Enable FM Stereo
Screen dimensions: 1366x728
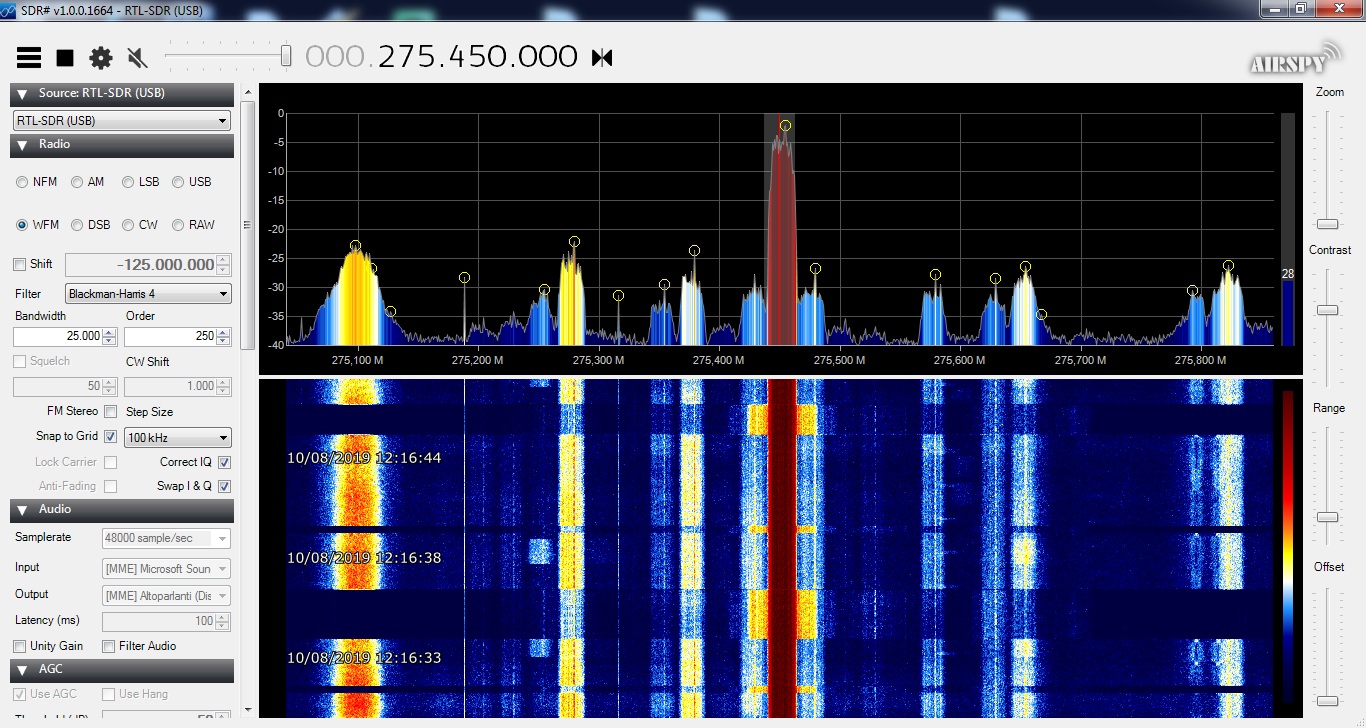click(x=110, y=411)
